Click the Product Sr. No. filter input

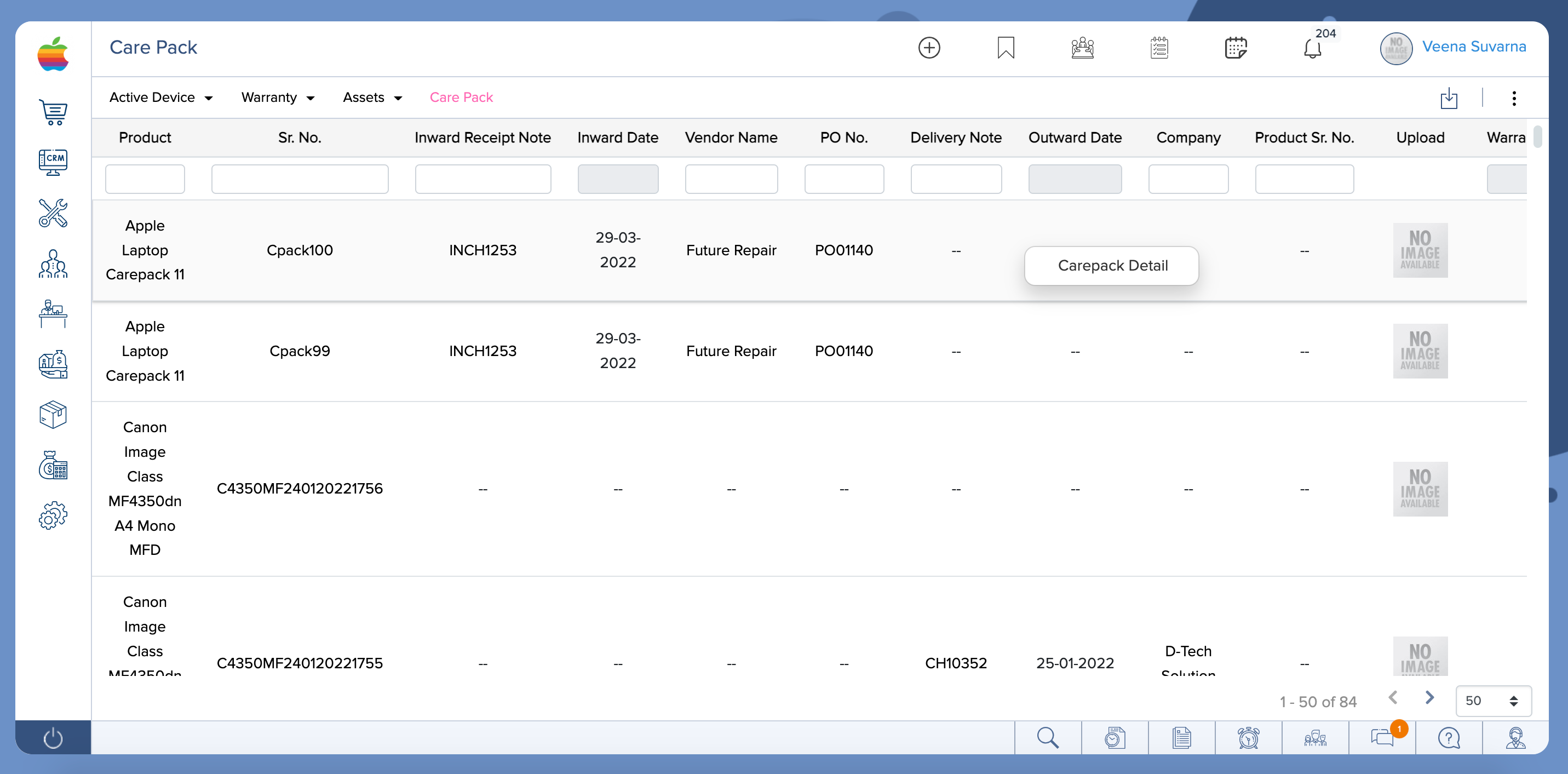point(1305,179)
